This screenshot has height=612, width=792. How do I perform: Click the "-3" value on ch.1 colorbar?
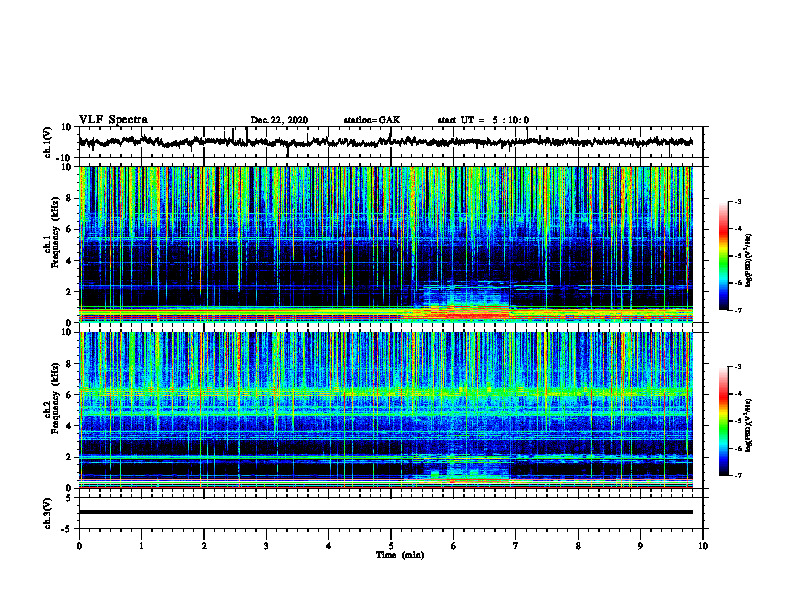[738, 201]
